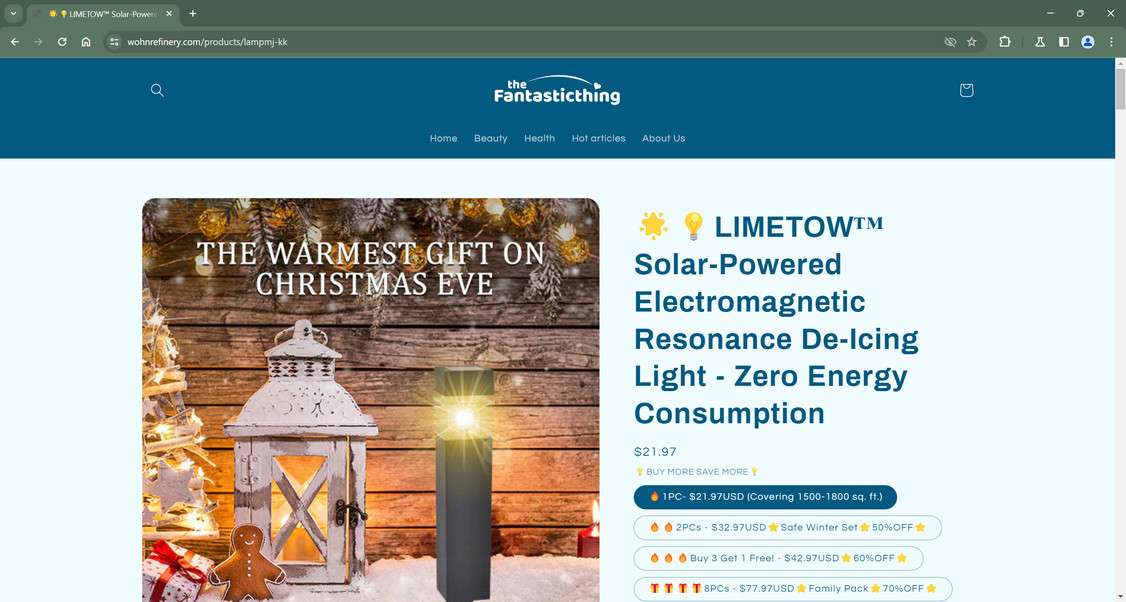1126x602 pixels.
Task: Open the Chrome three-dot menu
Action: pos(1111,42)
